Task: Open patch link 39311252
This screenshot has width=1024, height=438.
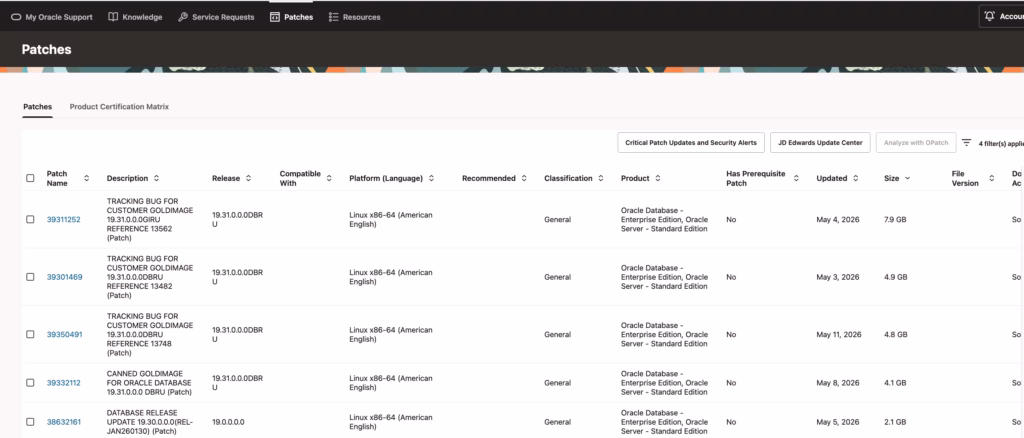Action: pos(63,219)
